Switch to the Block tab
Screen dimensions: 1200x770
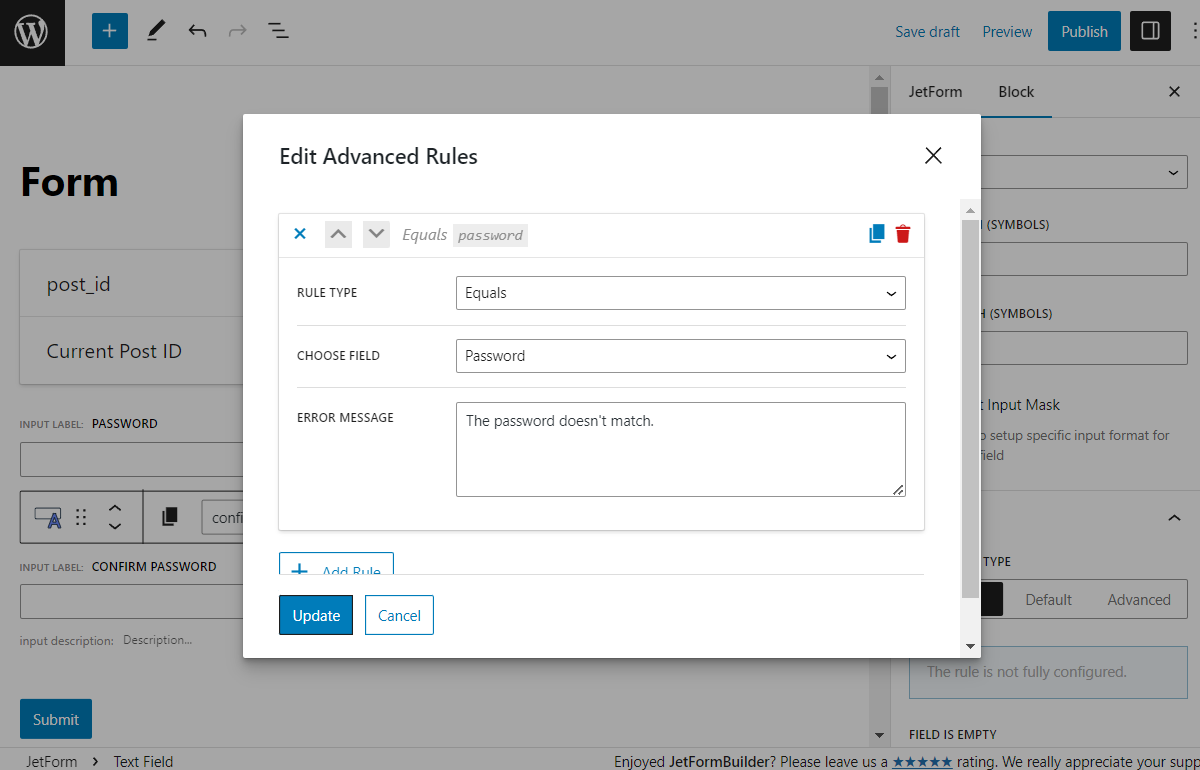pos(1016,91)
